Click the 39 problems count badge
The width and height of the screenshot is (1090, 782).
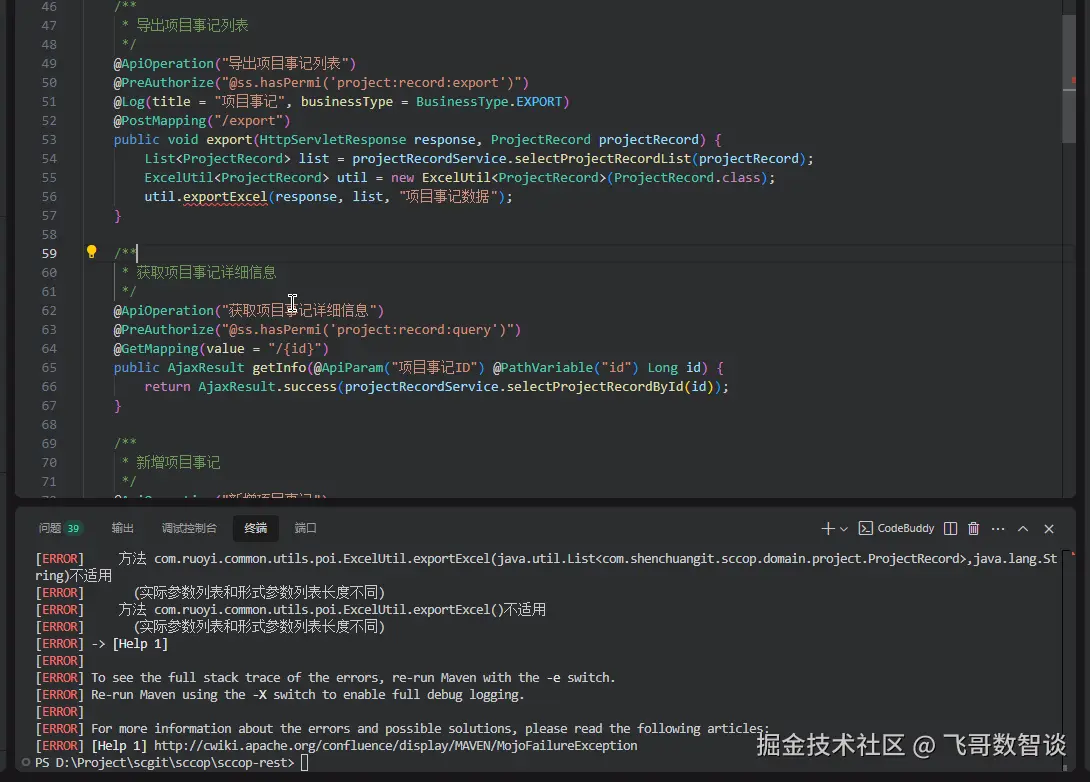point(73,528)
